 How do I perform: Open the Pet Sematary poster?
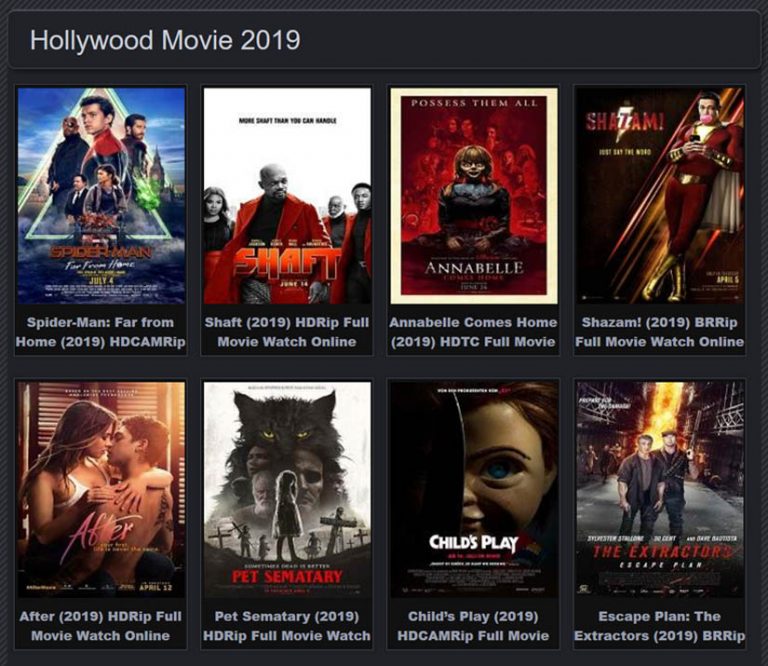[x=287, y=490]
